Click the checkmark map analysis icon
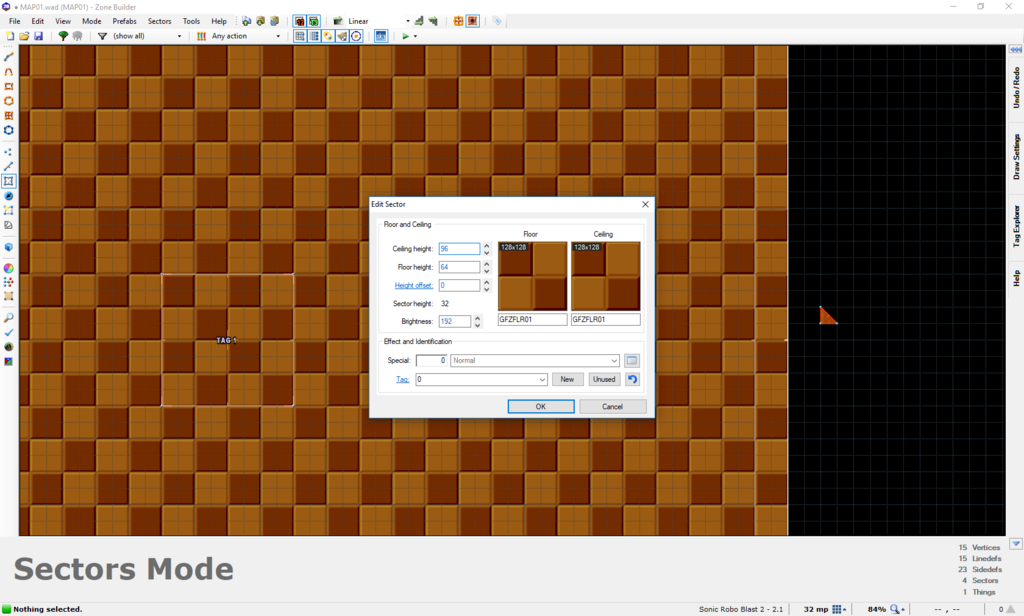Screen dimensions: 1024x616 [x=9, y=332]
